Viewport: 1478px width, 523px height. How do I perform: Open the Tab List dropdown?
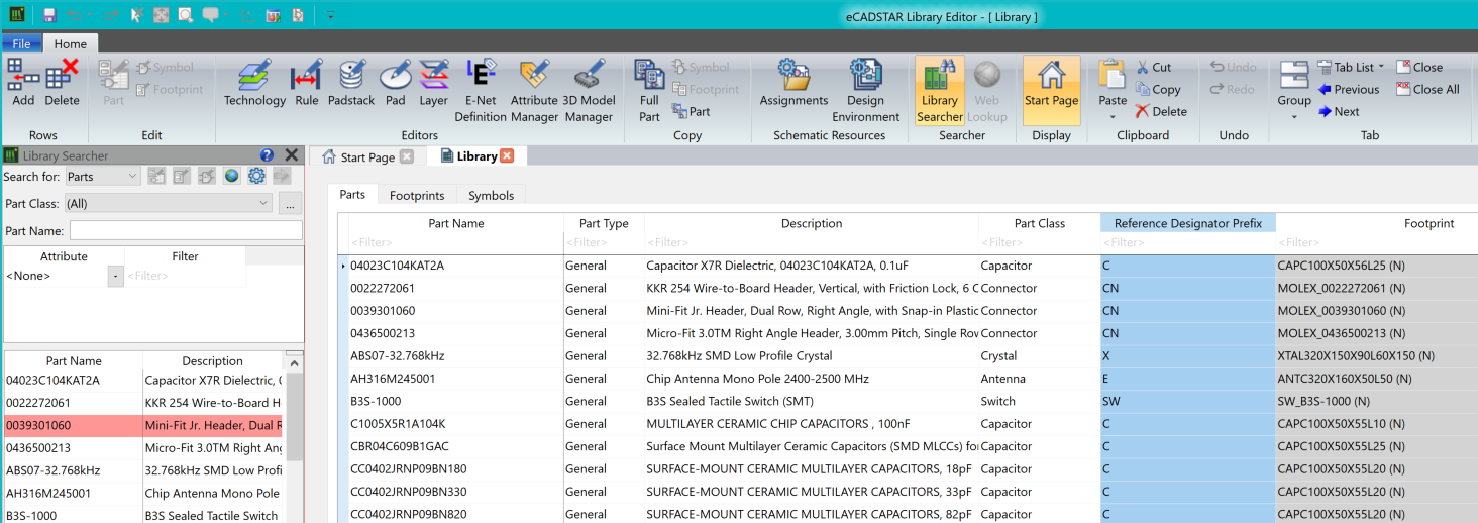pos(1351,67)
